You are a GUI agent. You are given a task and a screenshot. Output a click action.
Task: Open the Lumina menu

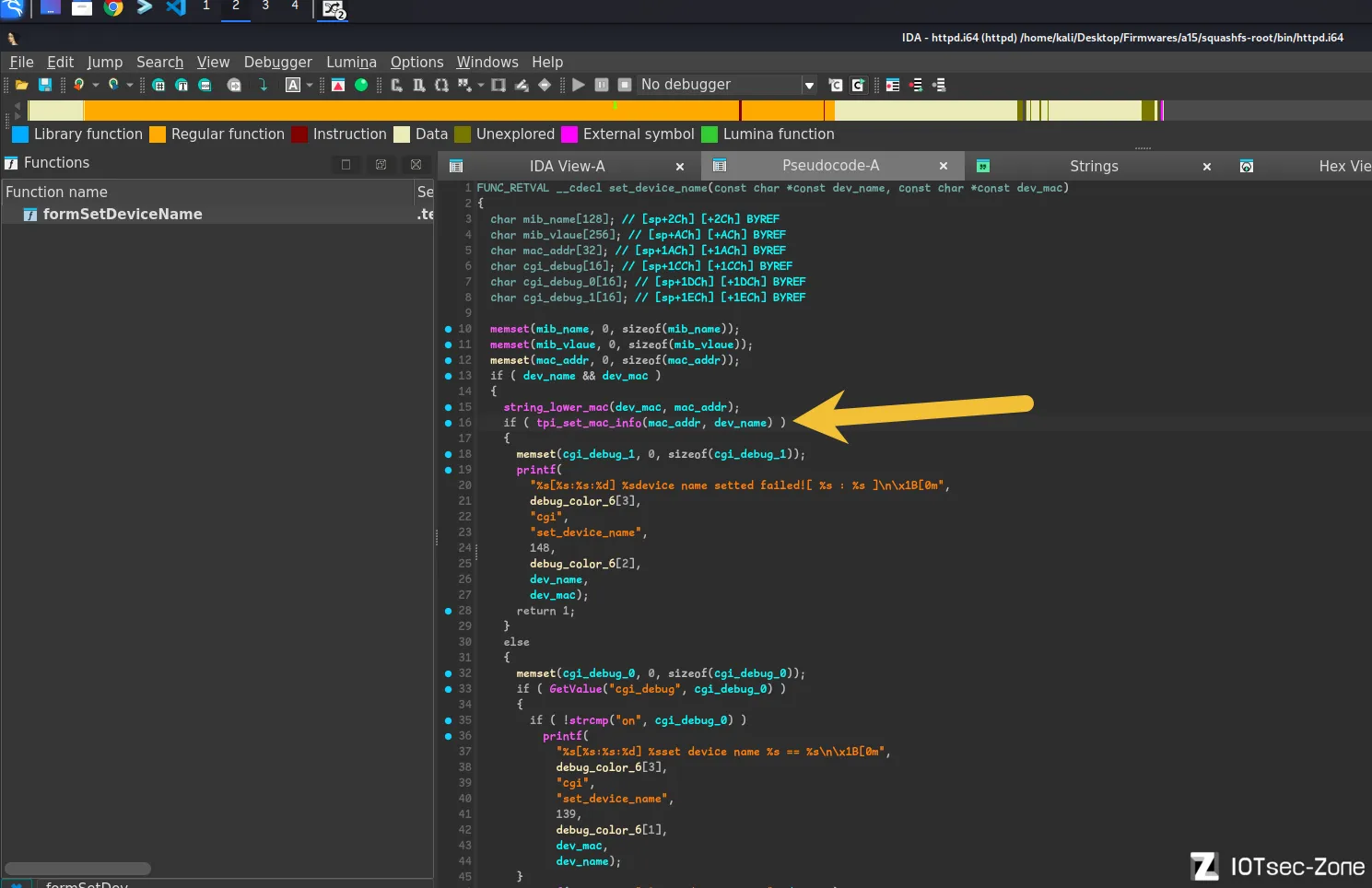coord(351,62)
